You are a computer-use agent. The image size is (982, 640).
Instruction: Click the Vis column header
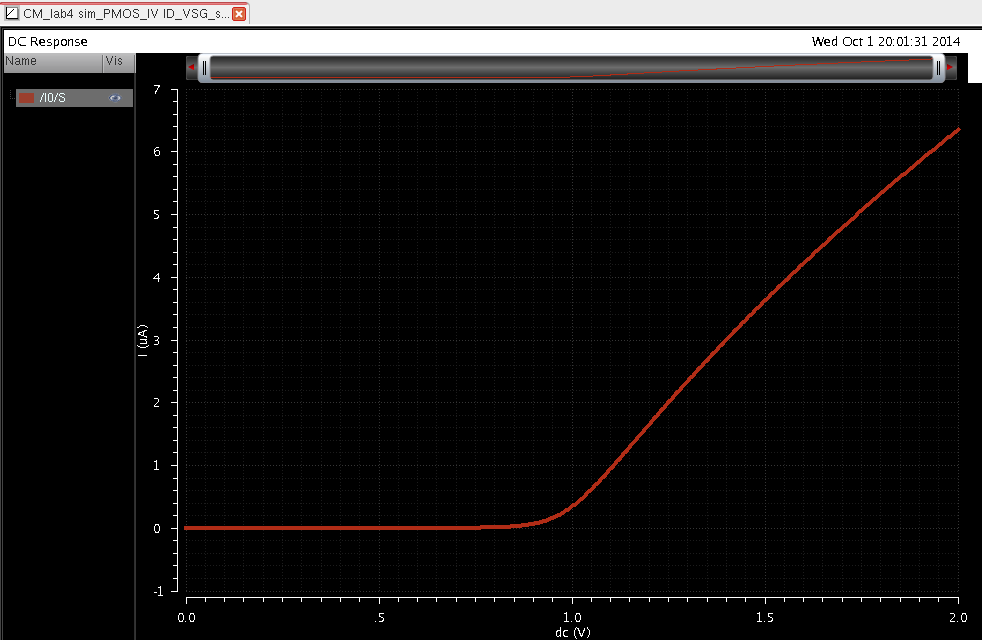point(118,61)
